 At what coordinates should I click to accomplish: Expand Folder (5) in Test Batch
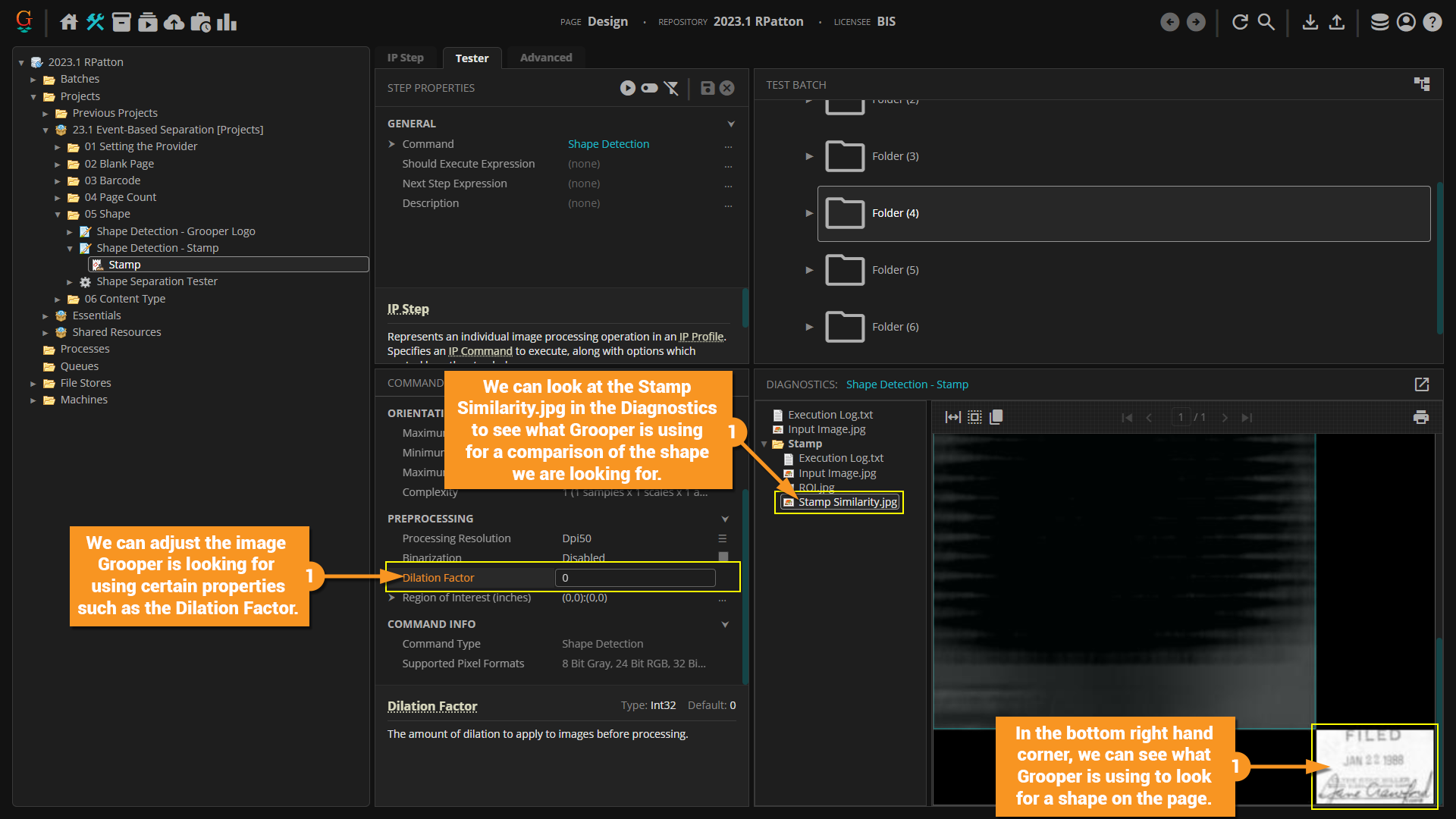coord(809,270)
